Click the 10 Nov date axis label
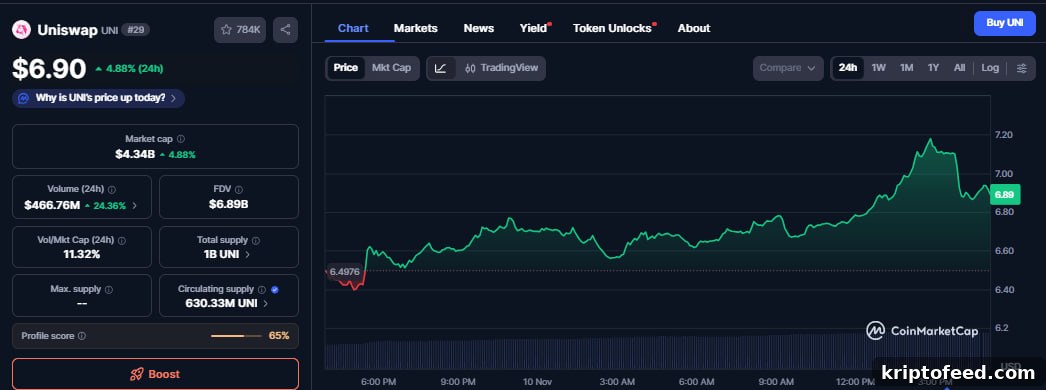 [537, 382]
